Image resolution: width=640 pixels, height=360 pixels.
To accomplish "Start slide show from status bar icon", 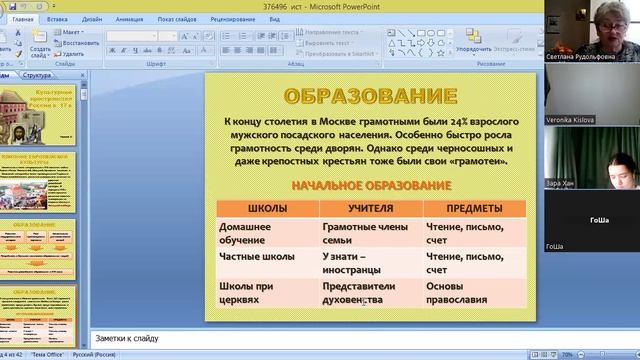I will [553, 355].
